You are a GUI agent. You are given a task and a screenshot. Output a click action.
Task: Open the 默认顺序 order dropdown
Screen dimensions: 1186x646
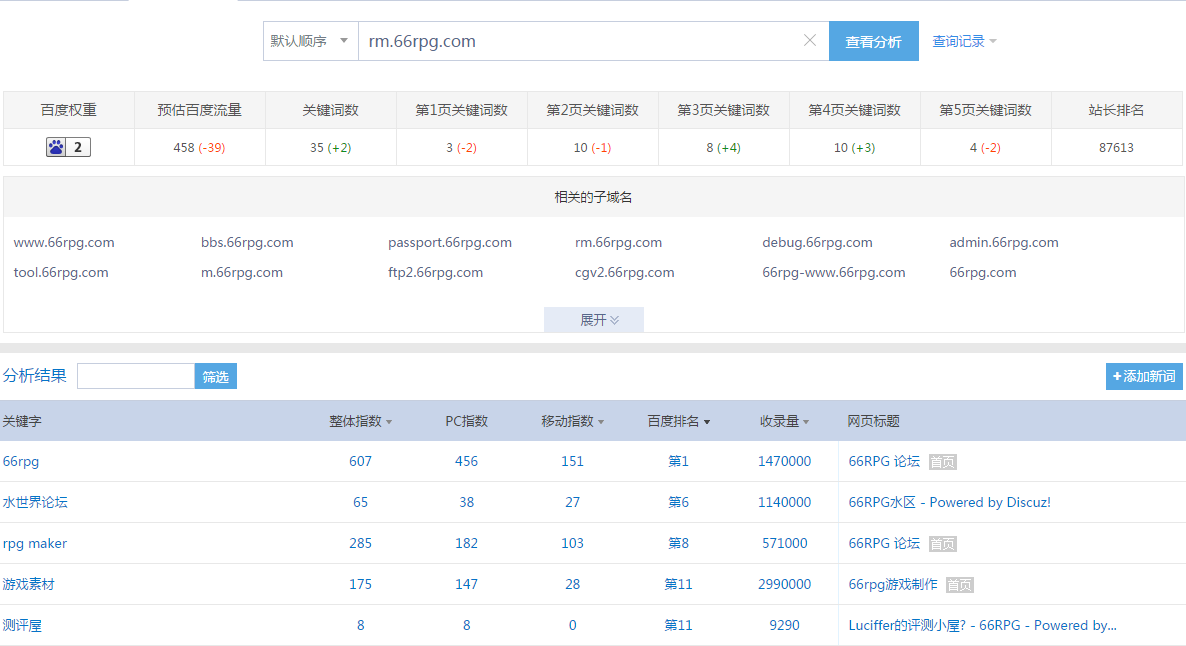310,41
